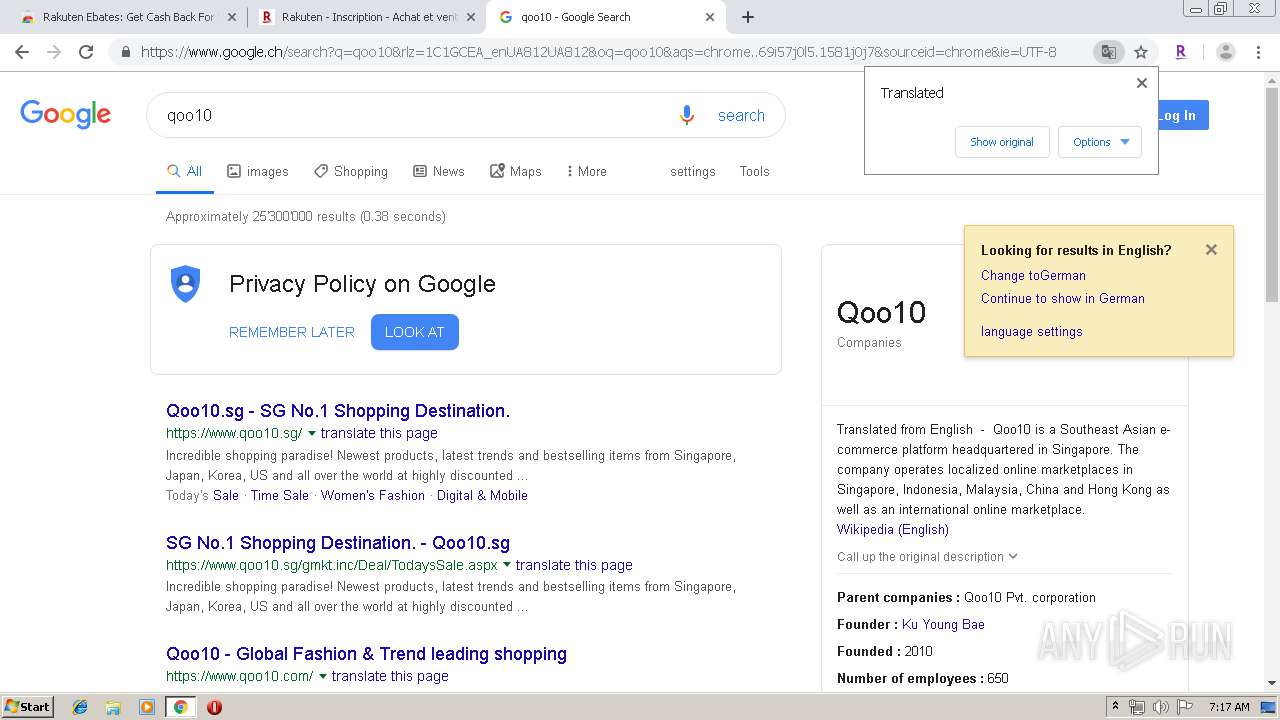Open a new tab with the plus button

pyautogui.click(x=748, y=17)
